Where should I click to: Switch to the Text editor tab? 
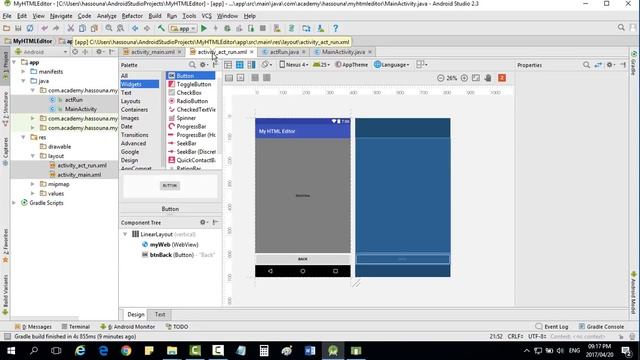160,314
